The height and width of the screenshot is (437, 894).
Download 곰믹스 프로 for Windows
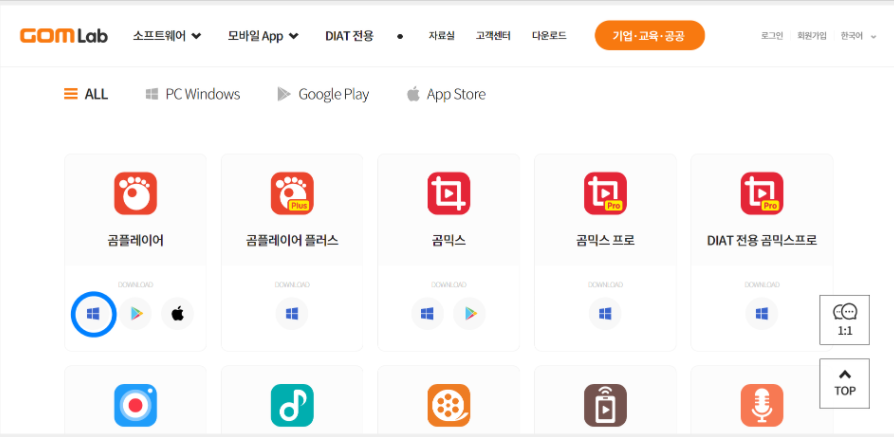[x=605, y=314]
